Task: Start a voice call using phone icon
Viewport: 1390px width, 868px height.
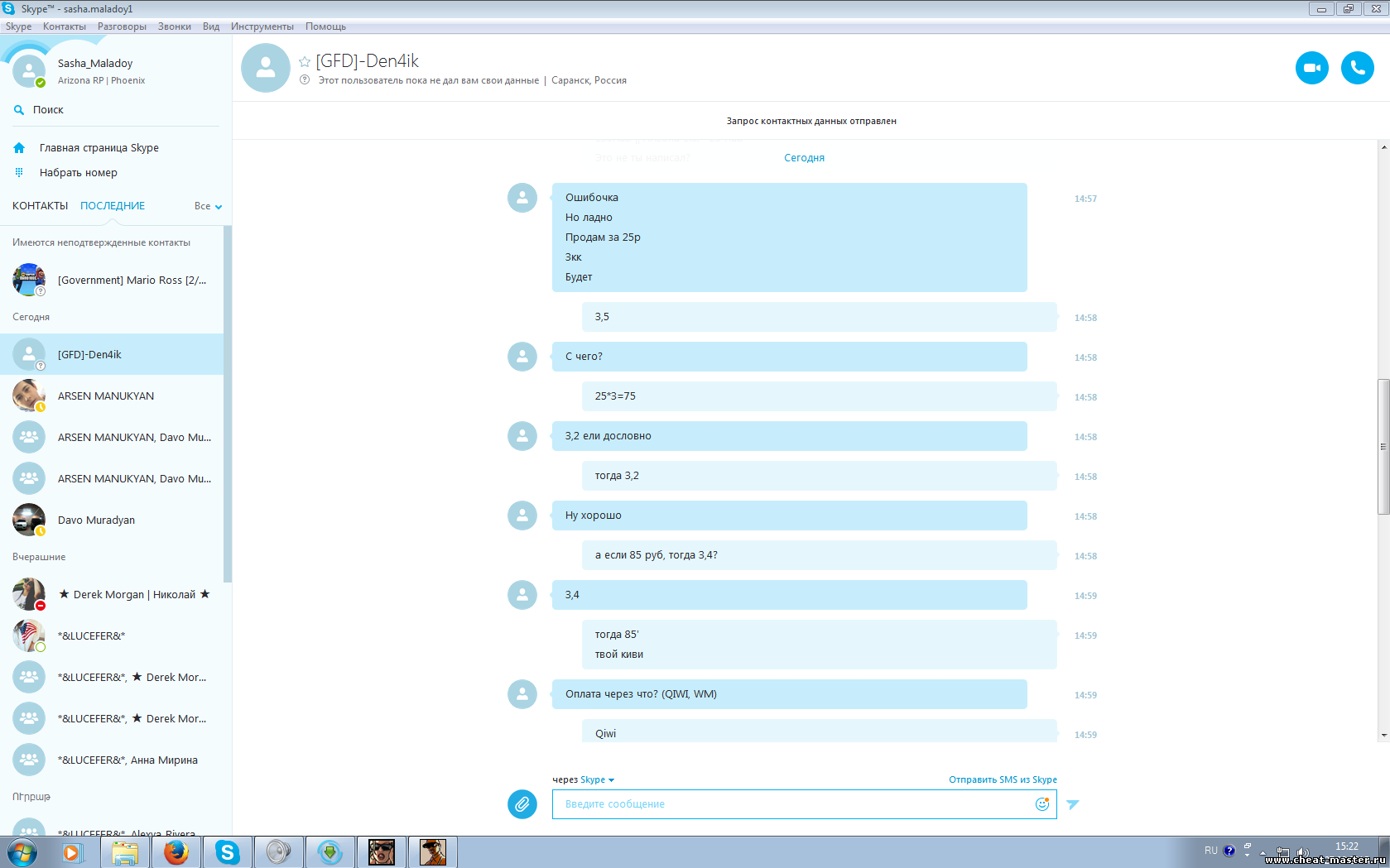Action: click(x=1357, y=68)
